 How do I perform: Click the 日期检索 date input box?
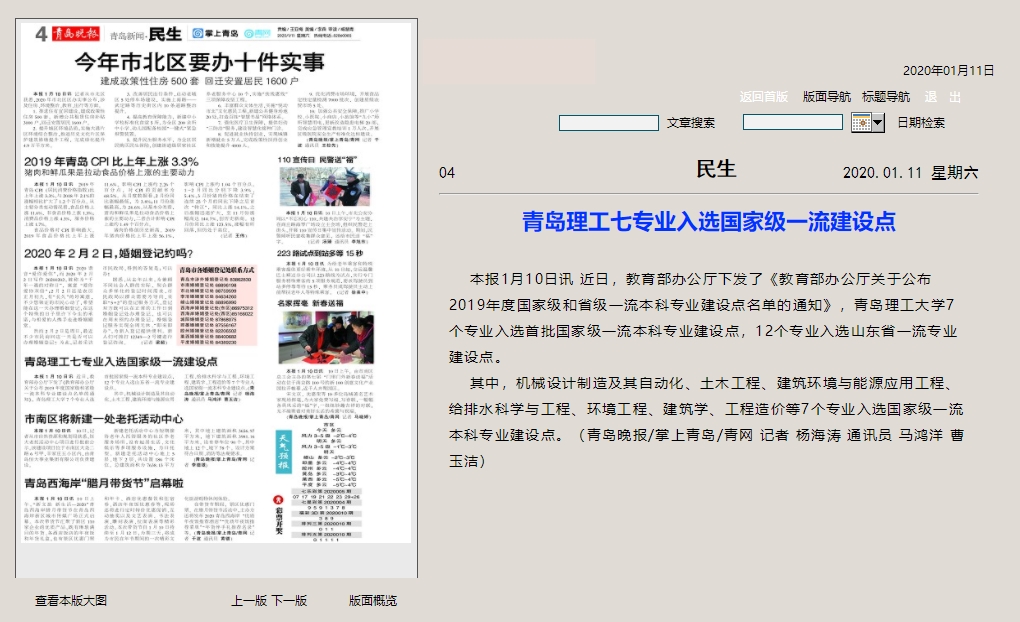pyautogui.click(x=792, y=122)
